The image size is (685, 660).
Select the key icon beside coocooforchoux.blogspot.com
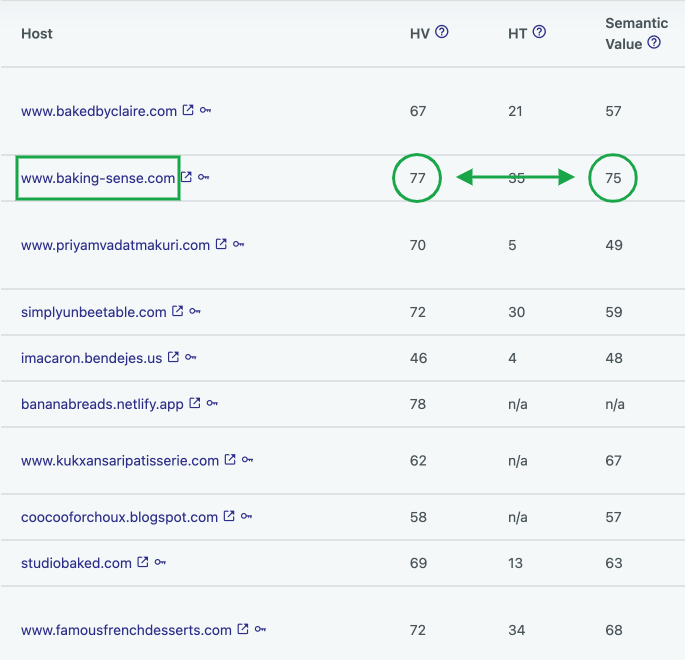(246, 516)
